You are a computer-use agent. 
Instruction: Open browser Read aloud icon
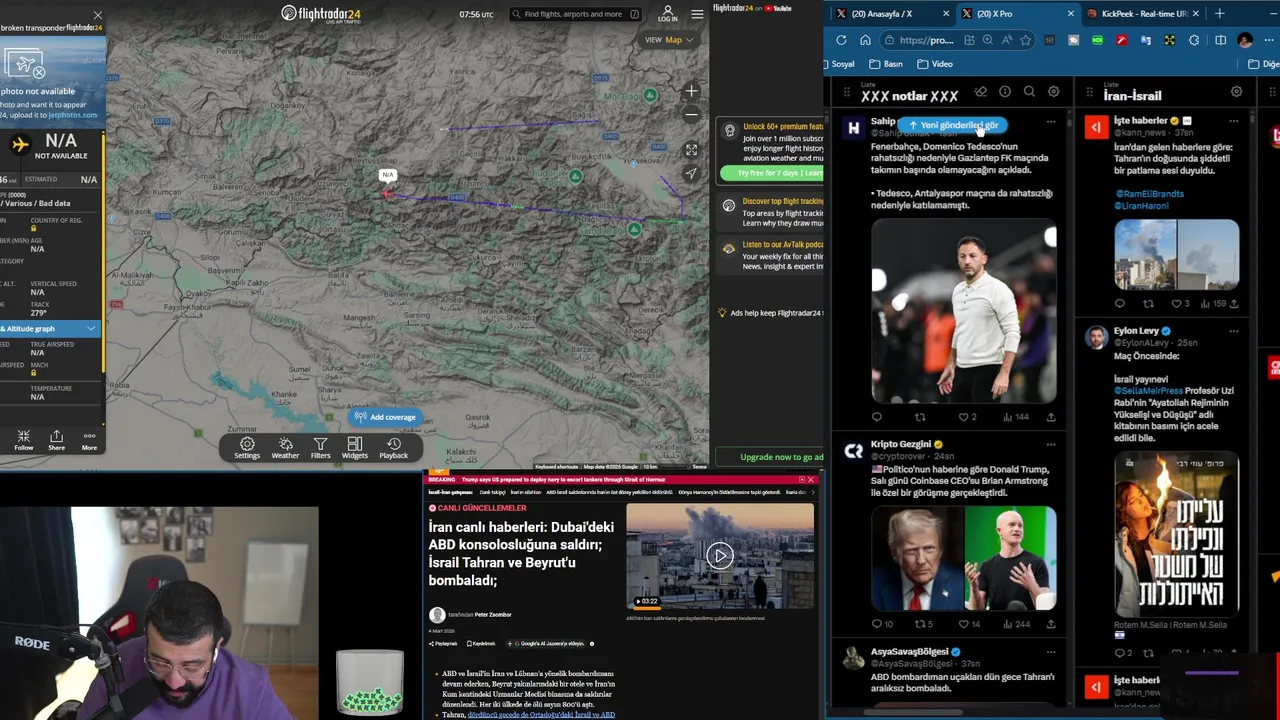(x=1007, y=40)
